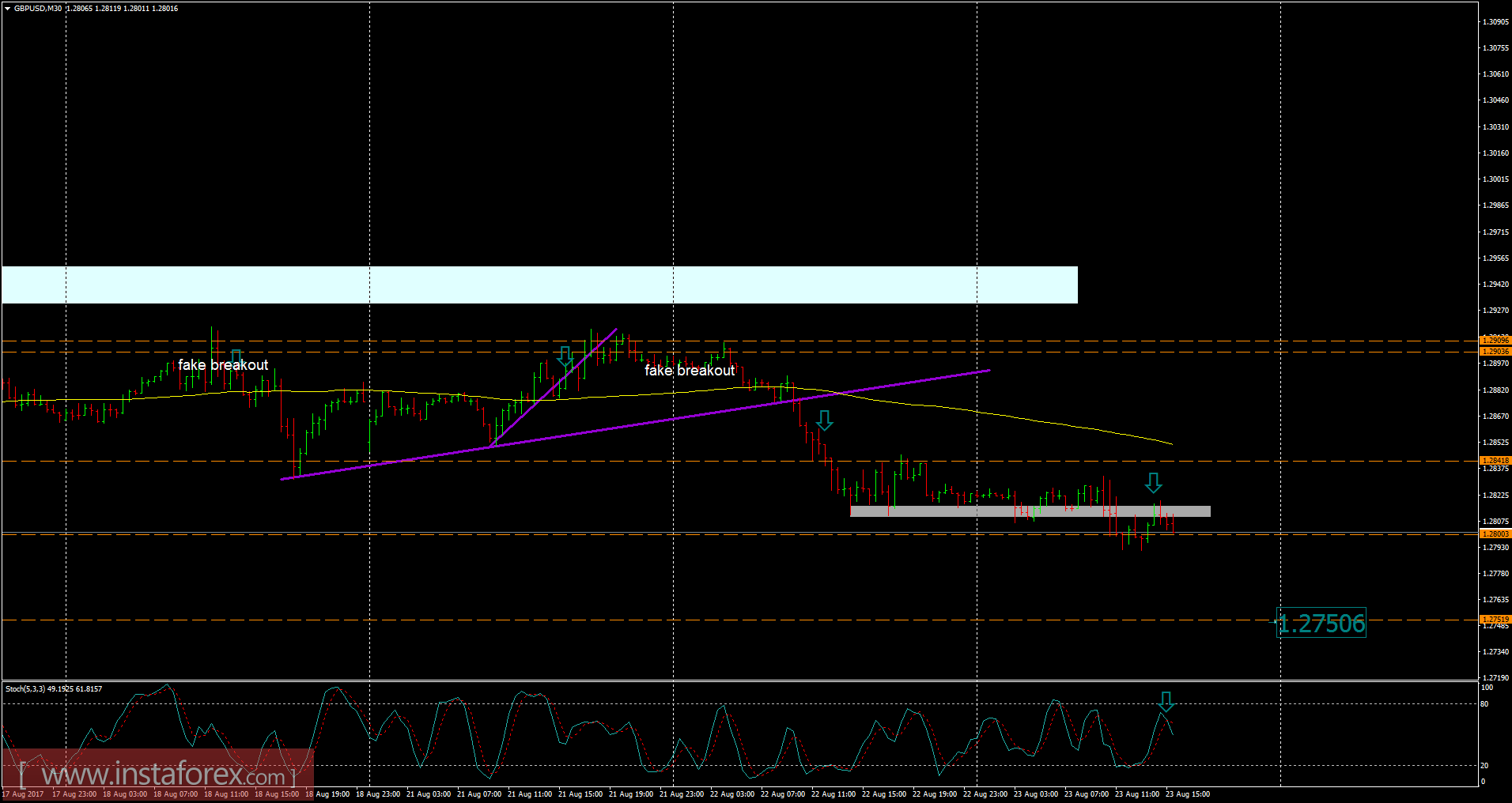This screenshot has width=1512, height=803.
Task: Click the orange 1.29096 level tag
Action: 1495,341
